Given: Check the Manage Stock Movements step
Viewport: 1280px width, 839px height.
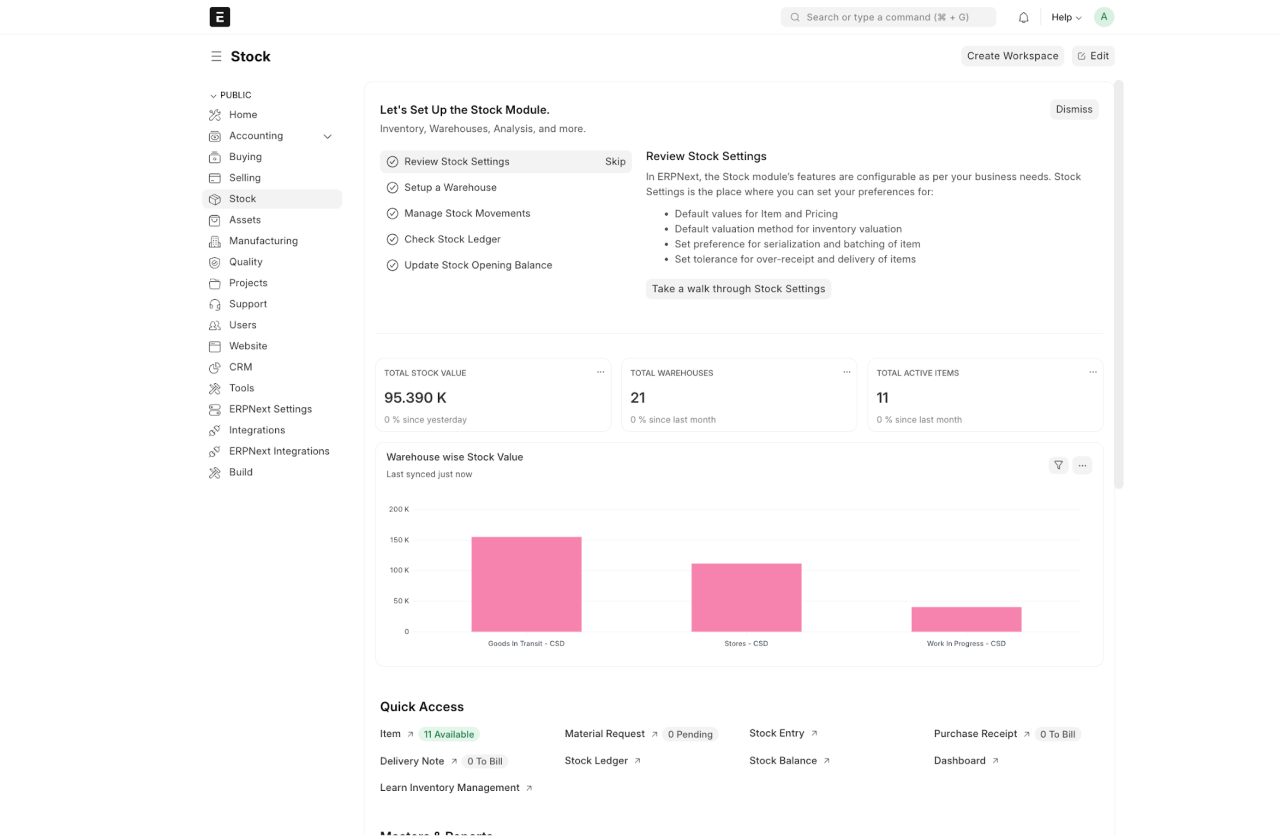Looking at the screenshot, I should pyautogui.click(x=392, y=214).
